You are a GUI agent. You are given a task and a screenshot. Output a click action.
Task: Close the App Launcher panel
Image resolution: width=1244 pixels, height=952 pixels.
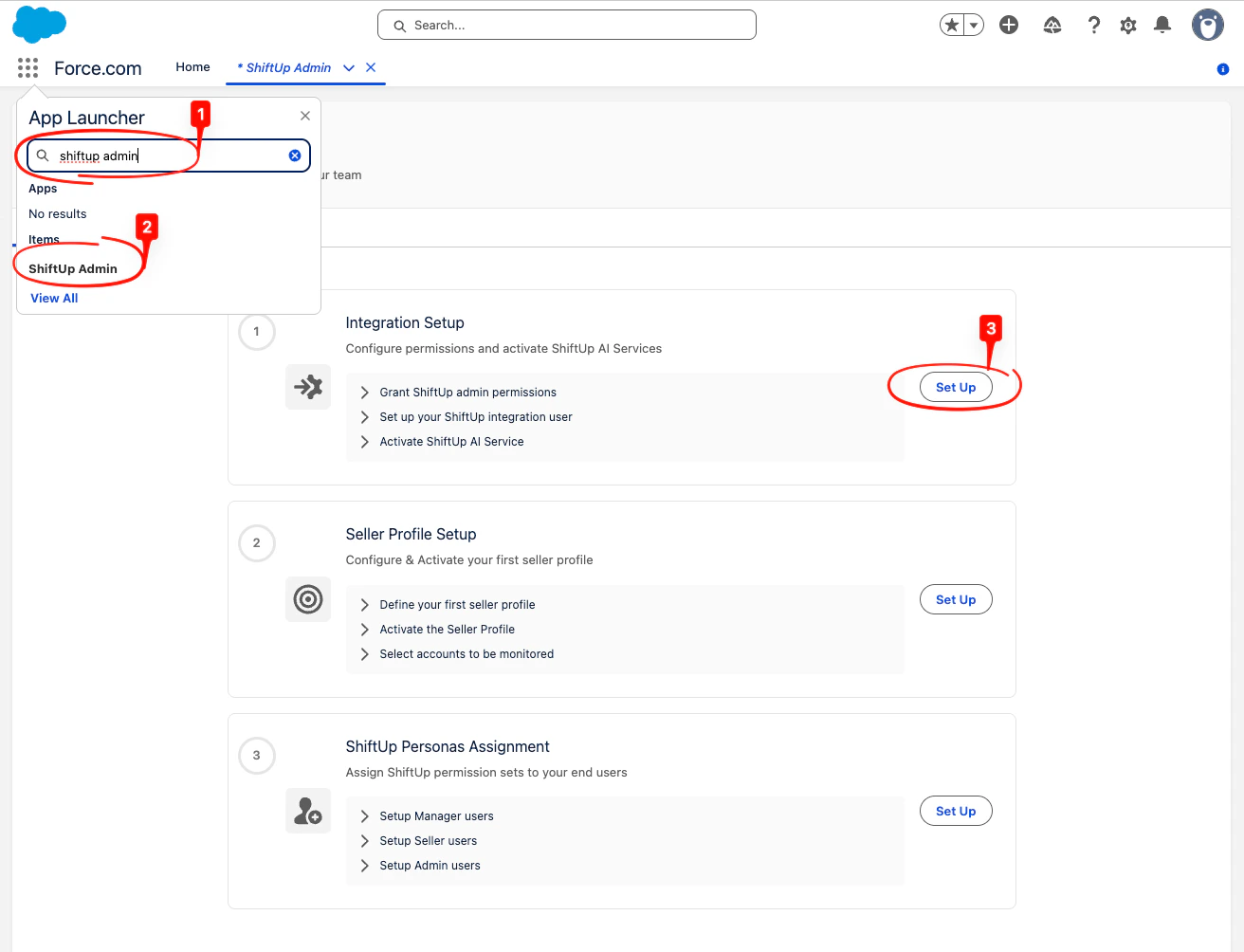tap(305, 116)
